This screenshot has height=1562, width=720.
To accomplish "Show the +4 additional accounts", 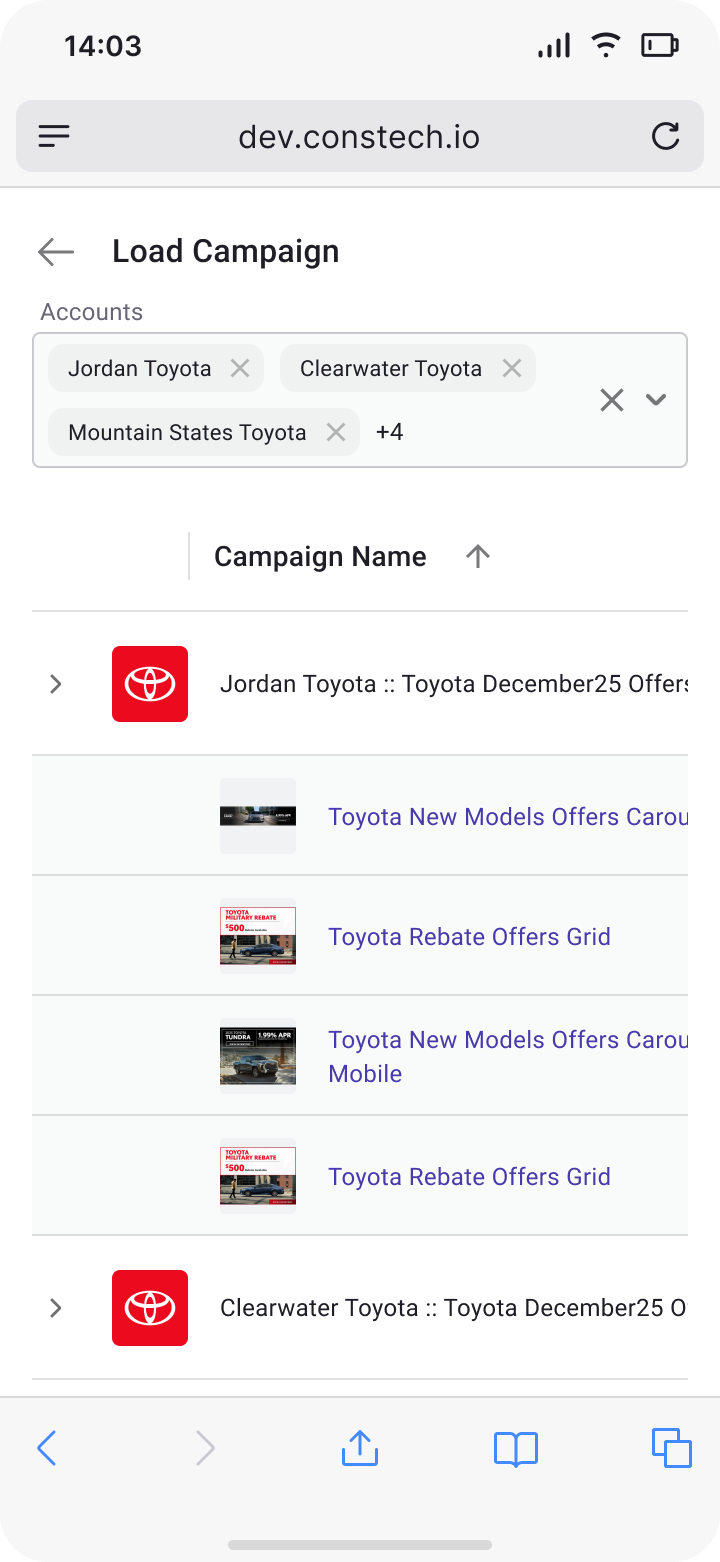I will click(x=390, y=432).
